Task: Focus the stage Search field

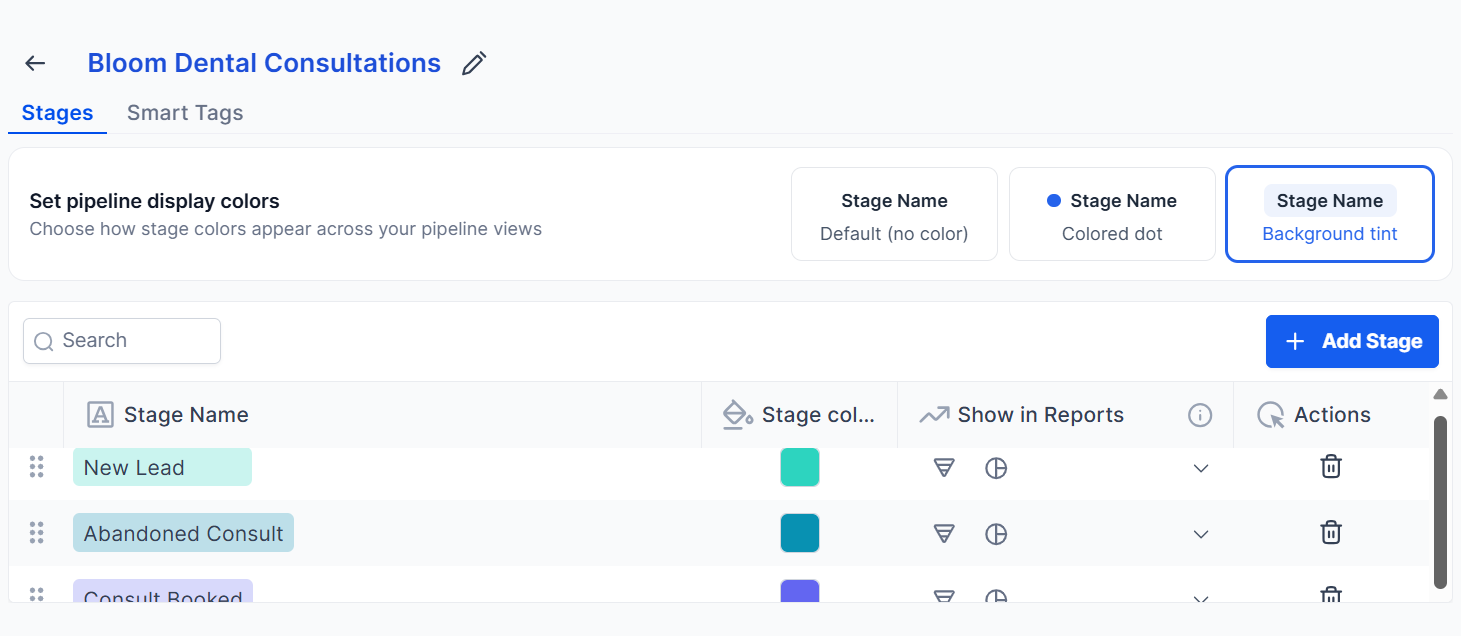Action: tap(122, 341)
